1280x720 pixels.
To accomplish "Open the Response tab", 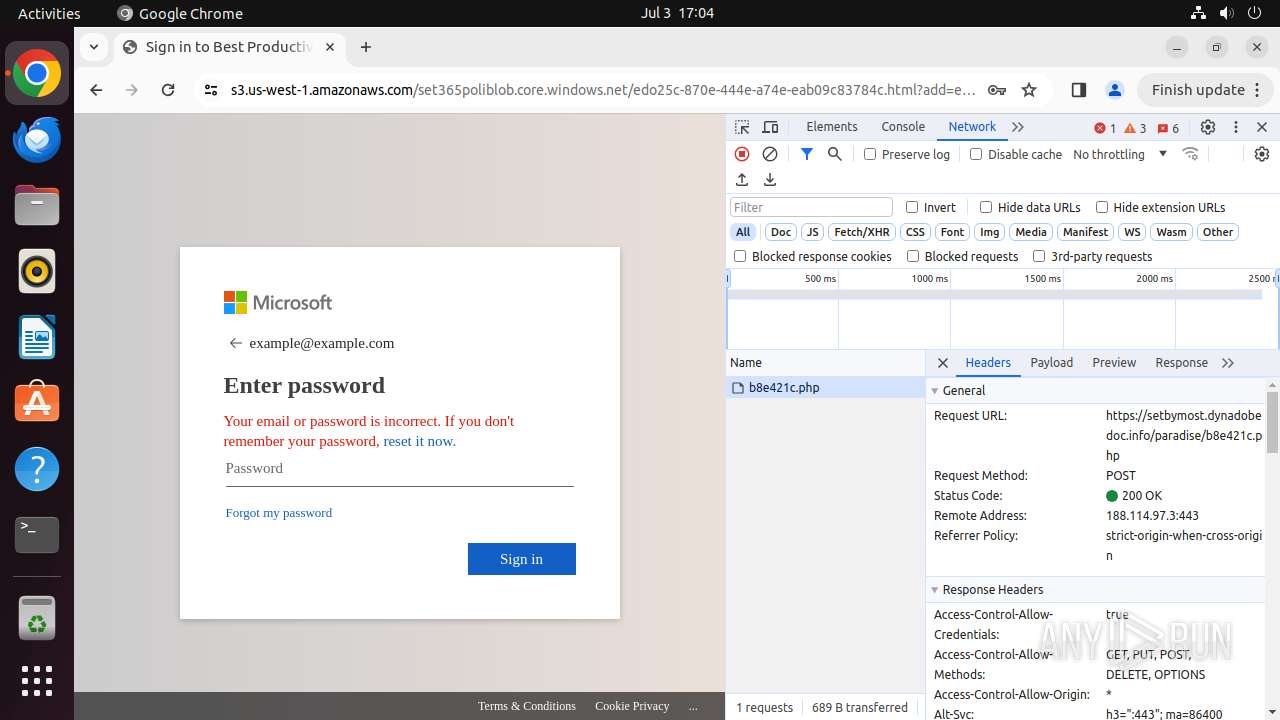I will [x=1181, y=363].
